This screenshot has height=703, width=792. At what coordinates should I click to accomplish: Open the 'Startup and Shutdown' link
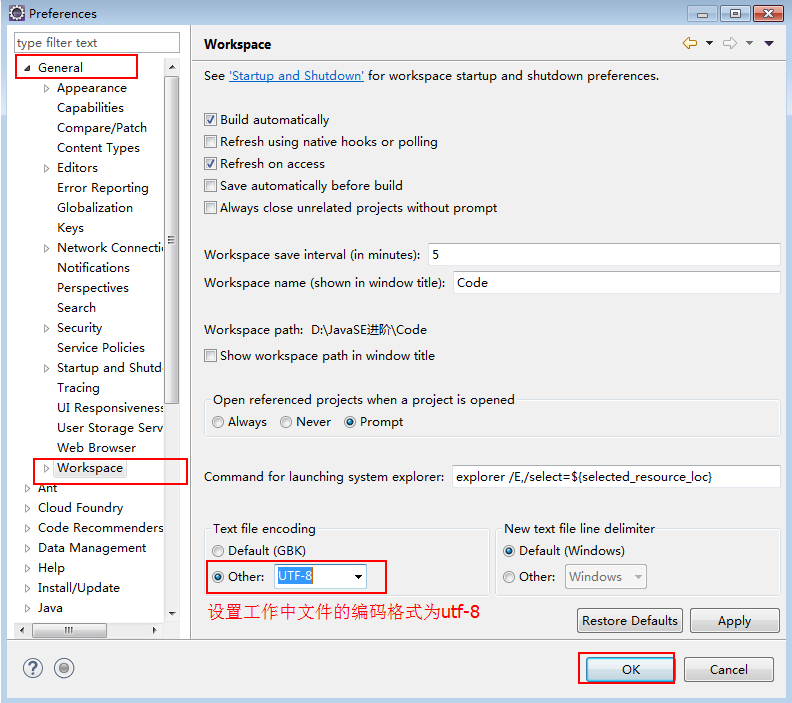296,76
